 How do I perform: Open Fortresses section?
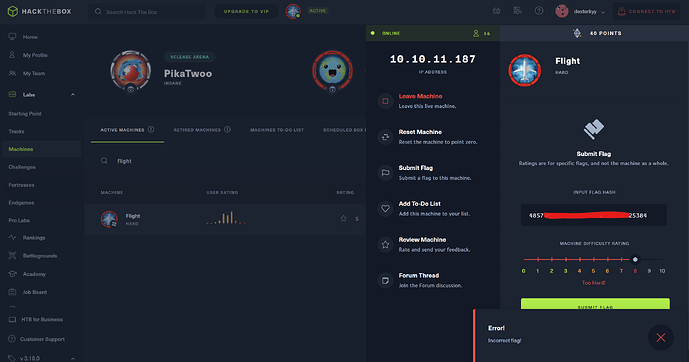(21, 185)
